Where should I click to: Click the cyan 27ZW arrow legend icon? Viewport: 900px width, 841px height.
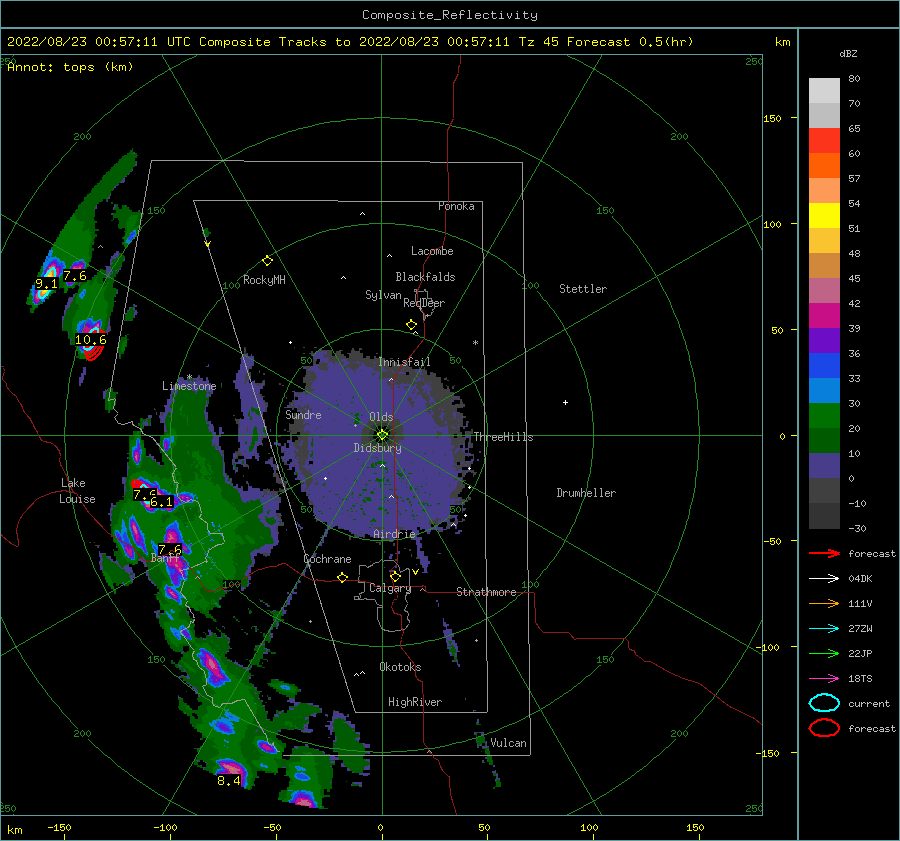[x=824, y=629]
